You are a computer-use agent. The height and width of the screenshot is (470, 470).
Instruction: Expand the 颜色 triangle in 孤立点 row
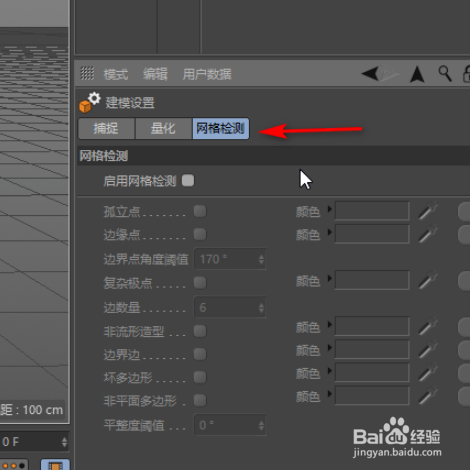pyautogui.click(x=329, y=209)
